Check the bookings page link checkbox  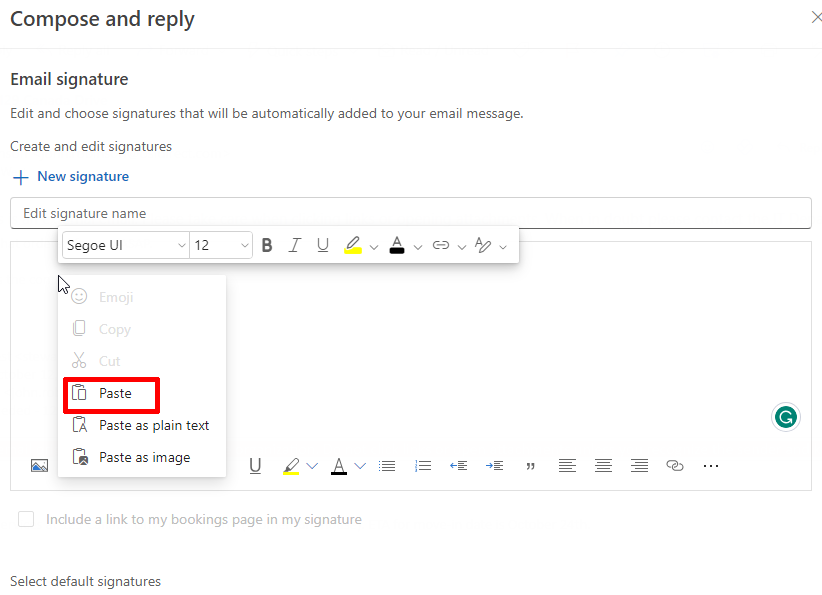[26, 519]
